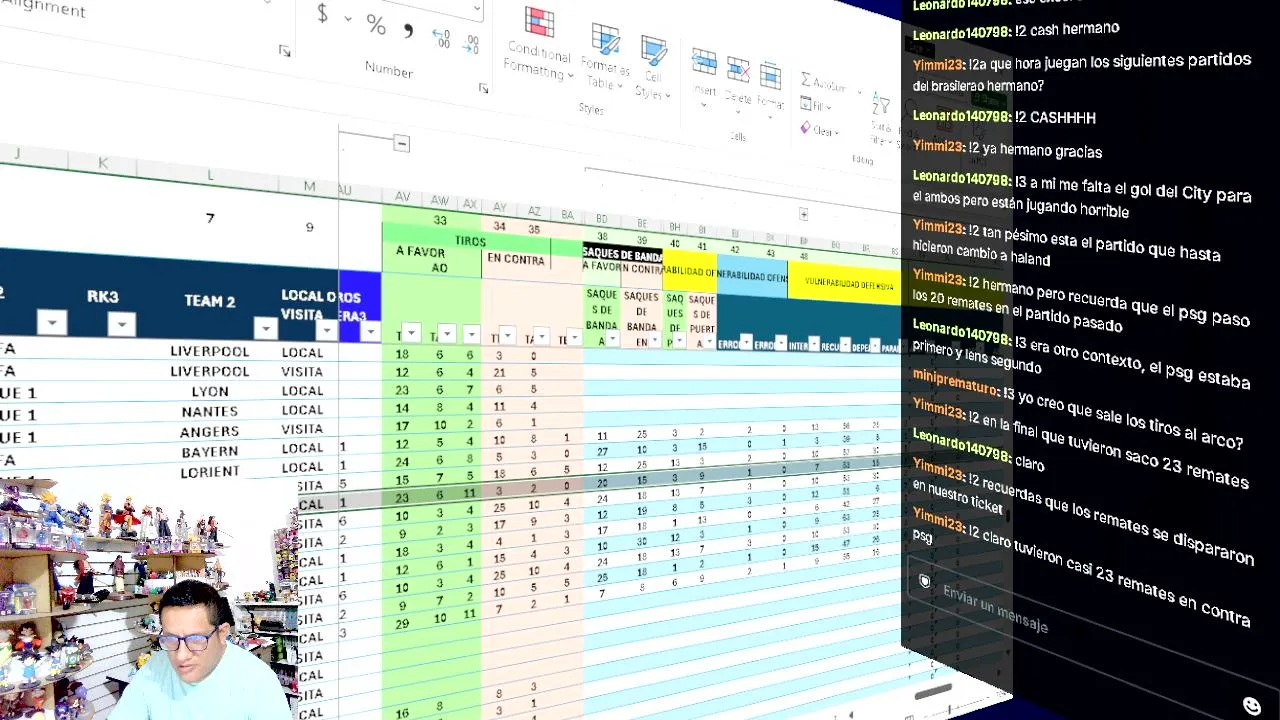Viewport: 1280px width, 720px height.
Task: Expand the column group with plus button
Action: click(x=803, y=214)
